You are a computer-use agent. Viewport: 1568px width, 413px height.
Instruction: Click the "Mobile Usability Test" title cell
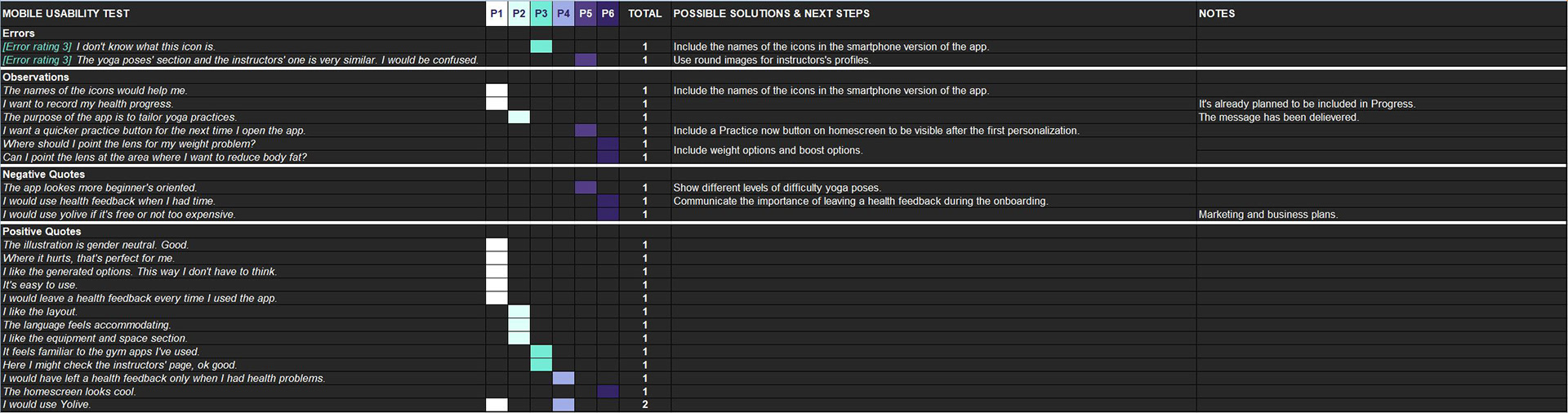tap(66, 14)
